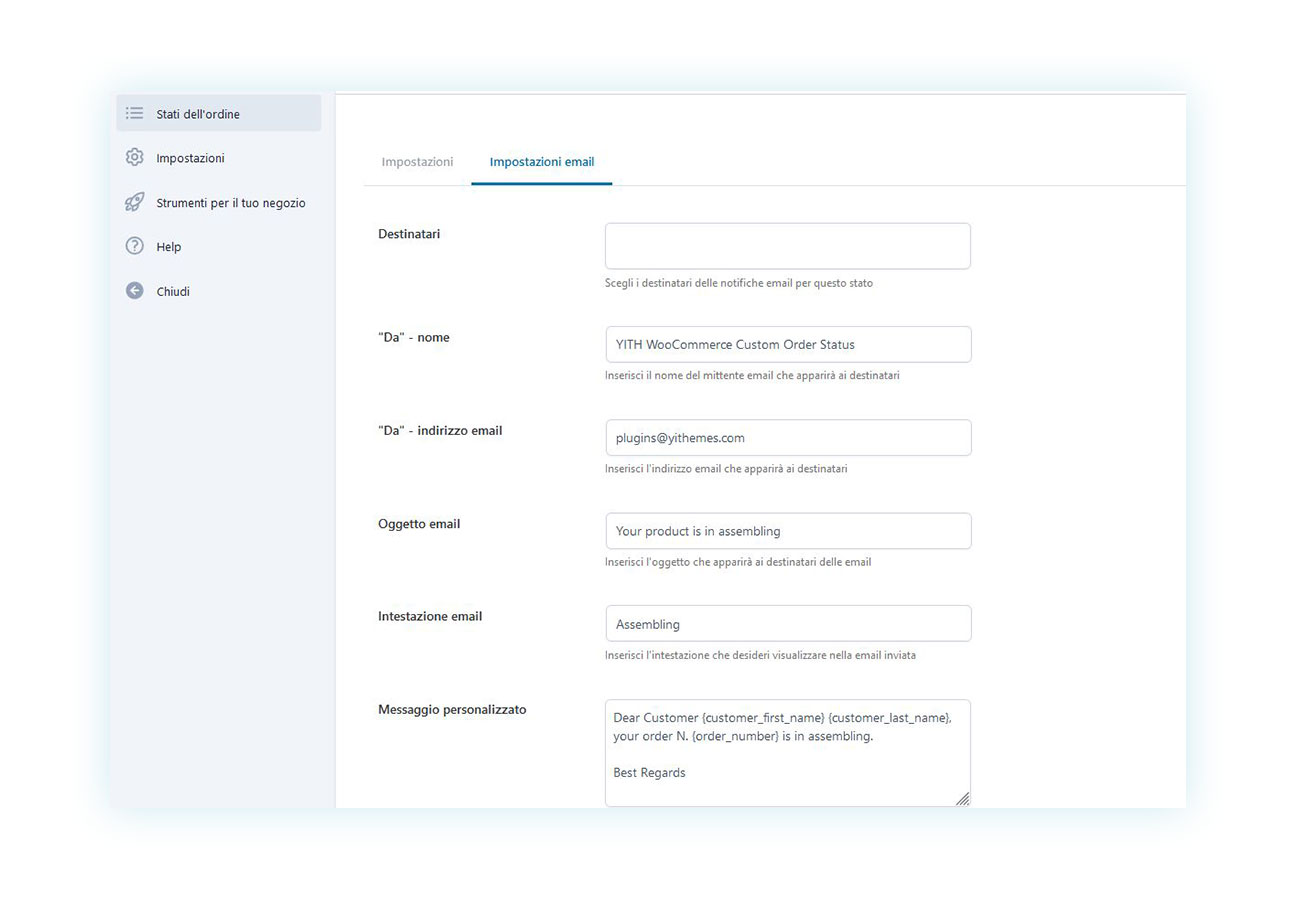
Task: Click hint text "Scegli i destinatari delle notifiche"
Action: pyautogui.click(x=739, y=283)
